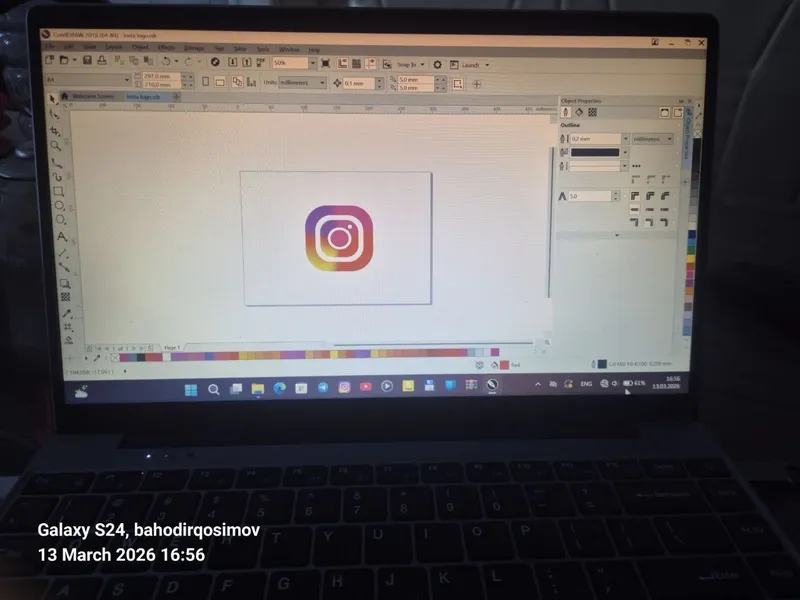Select the Polygon tool in the toolbox
This screenshot has width=800, height=600.
[61, 220]
